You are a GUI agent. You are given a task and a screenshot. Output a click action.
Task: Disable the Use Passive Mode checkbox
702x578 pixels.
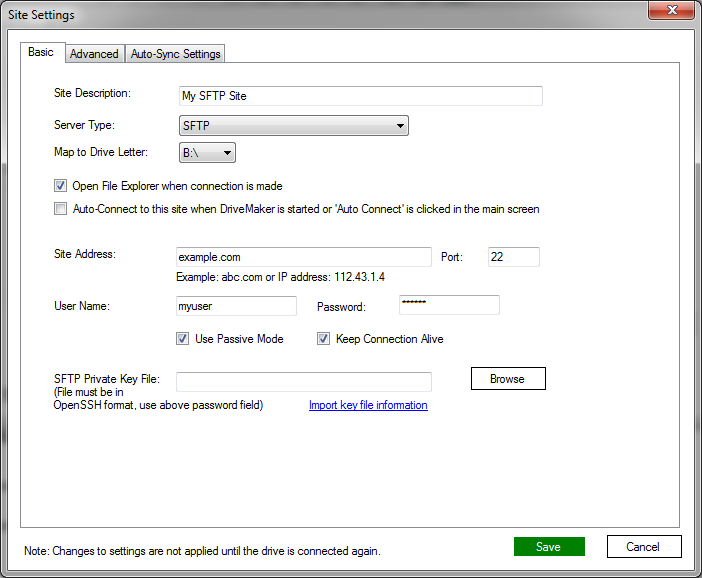(x=182, y=339)
